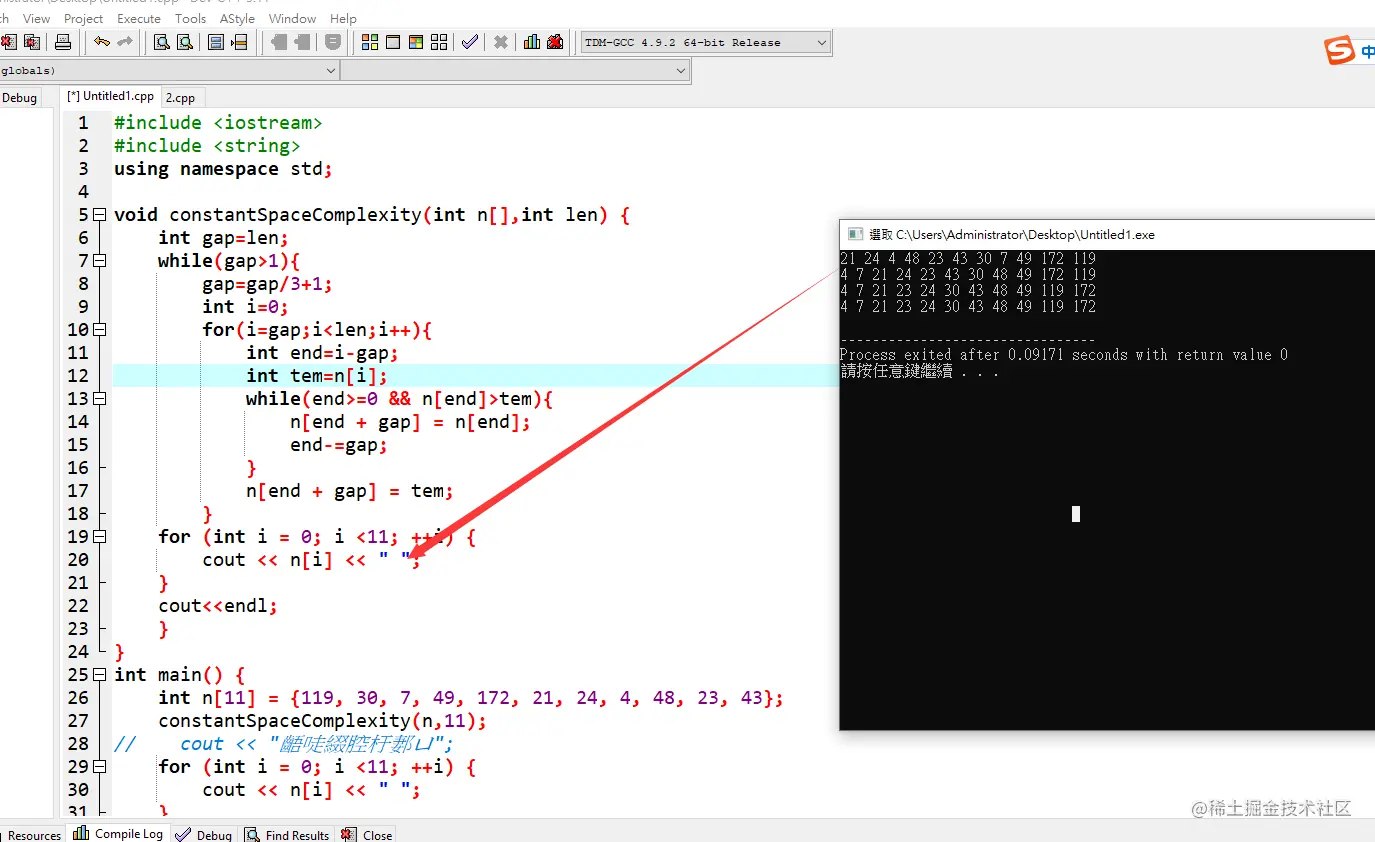The image size is (1375, 842).
Task: Collapse the inner while fold at line 13
Action: tap(99, 399)
